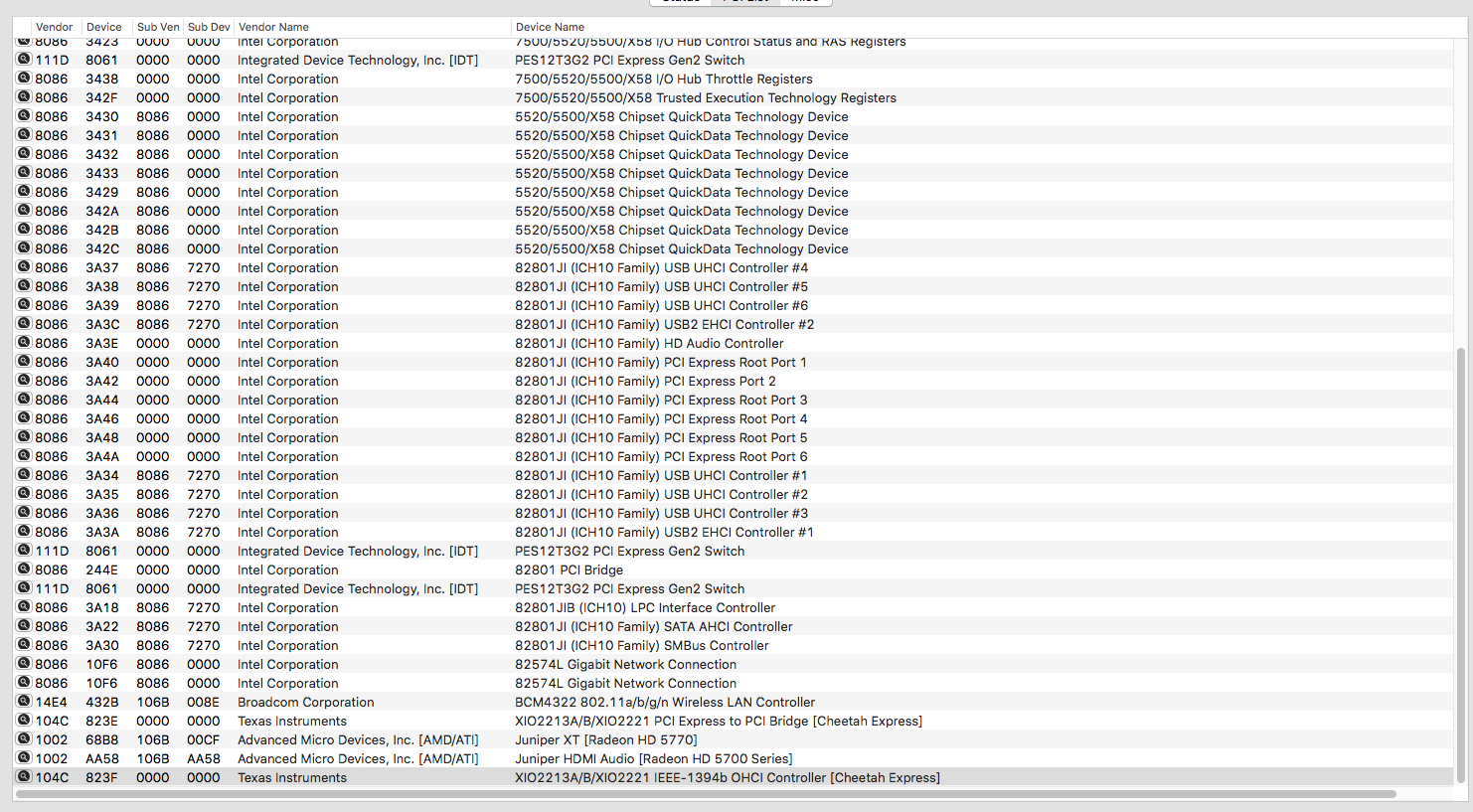Click the device ID cell '3A38'
This screenshot has width=1473, height=812.
point(101,286)
